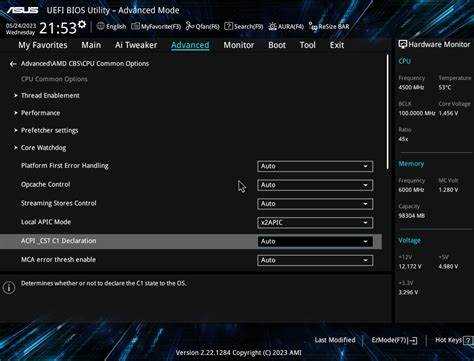The image size is (474, 361).
Task: Open the Local APIC Mode x2APIC dropdown
Action: click(x=315, y=222)
